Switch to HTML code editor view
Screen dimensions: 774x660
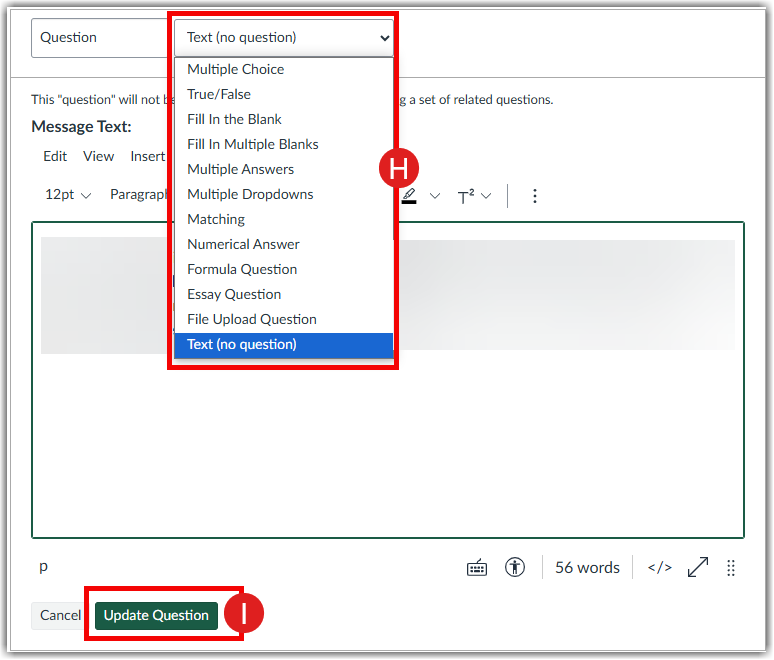[x=659, y=568]
